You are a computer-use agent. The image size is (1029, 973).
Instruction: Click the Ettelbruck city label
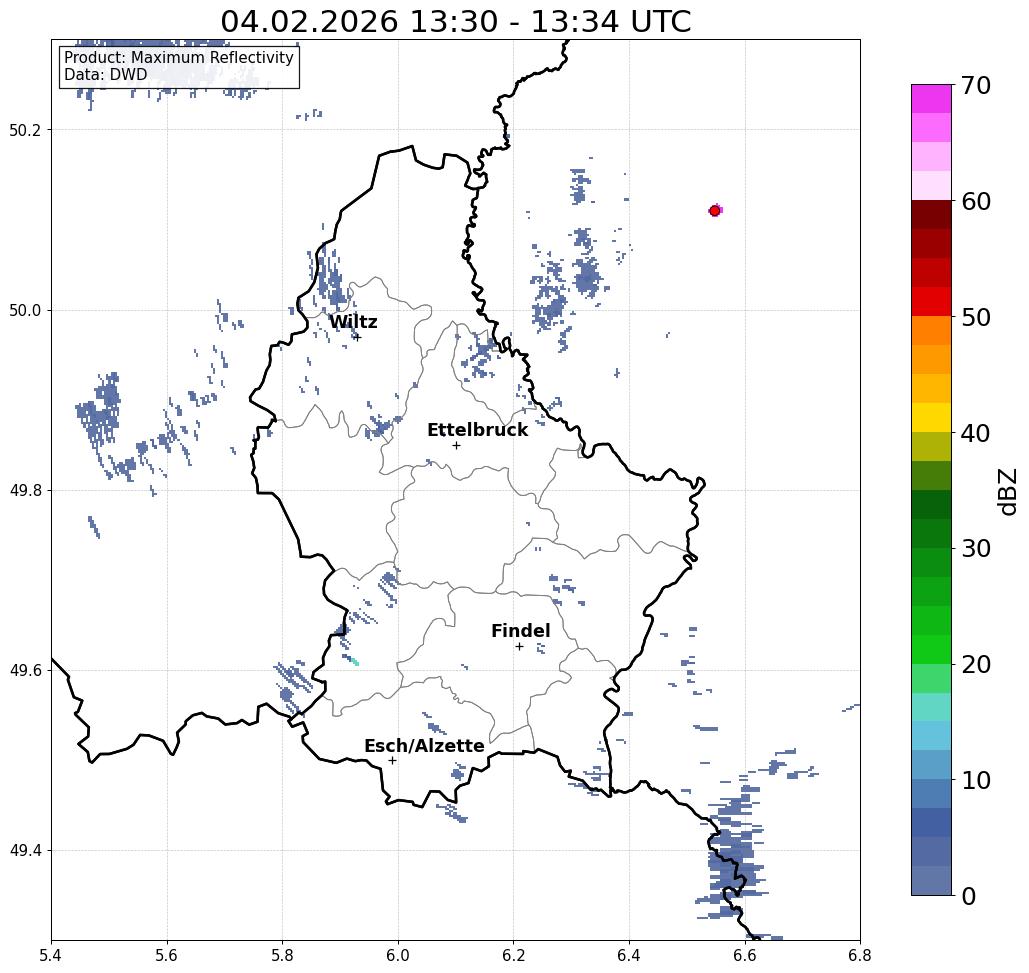478,430
